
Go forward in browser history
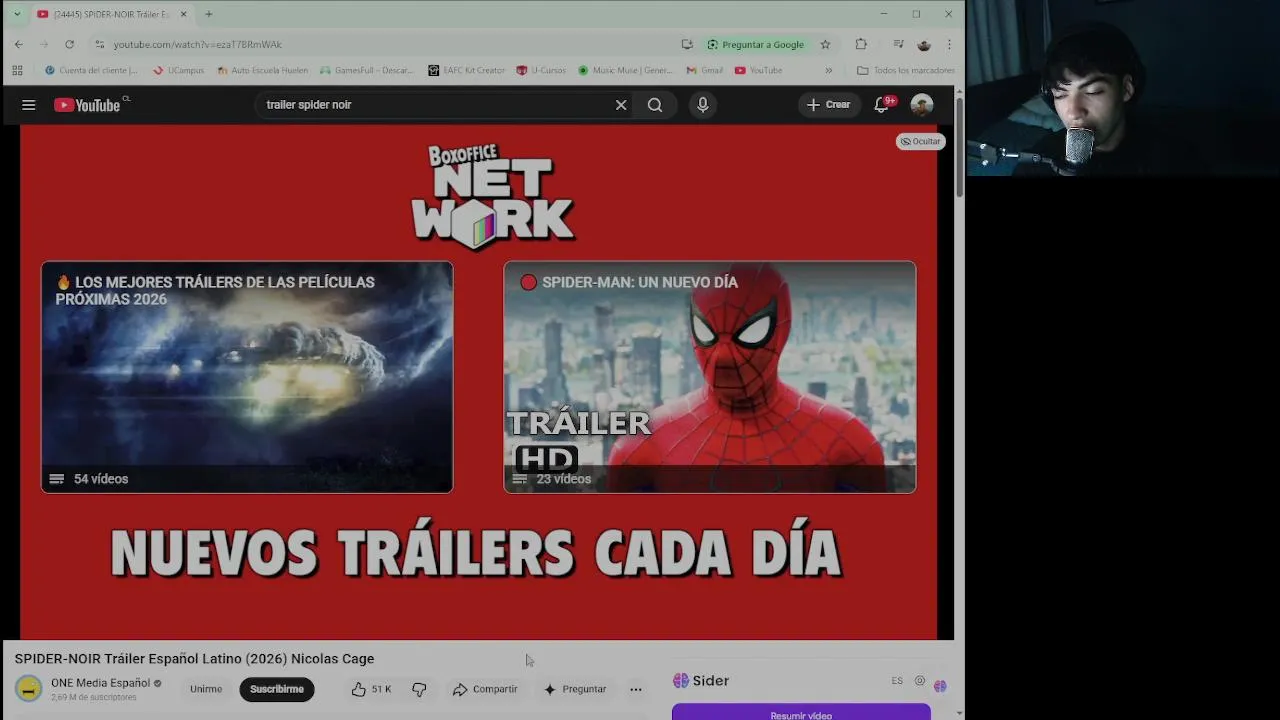click(44, 44)
